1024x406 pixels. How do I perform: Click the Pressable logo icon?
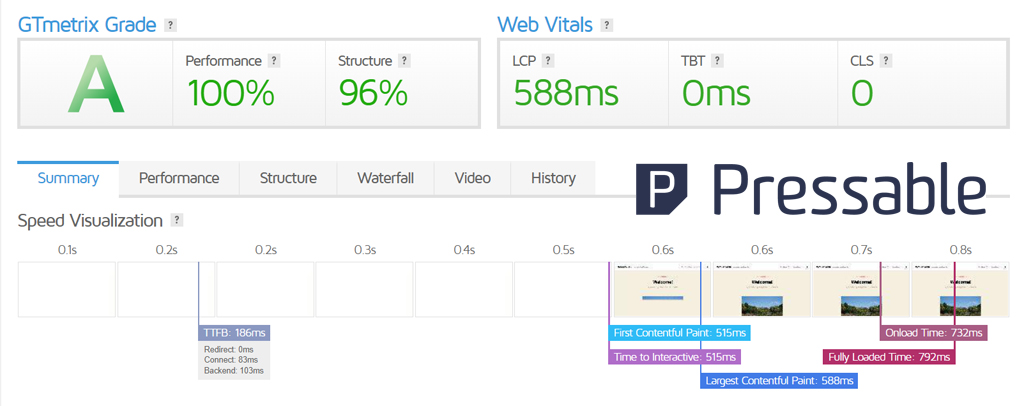[662, 189]
